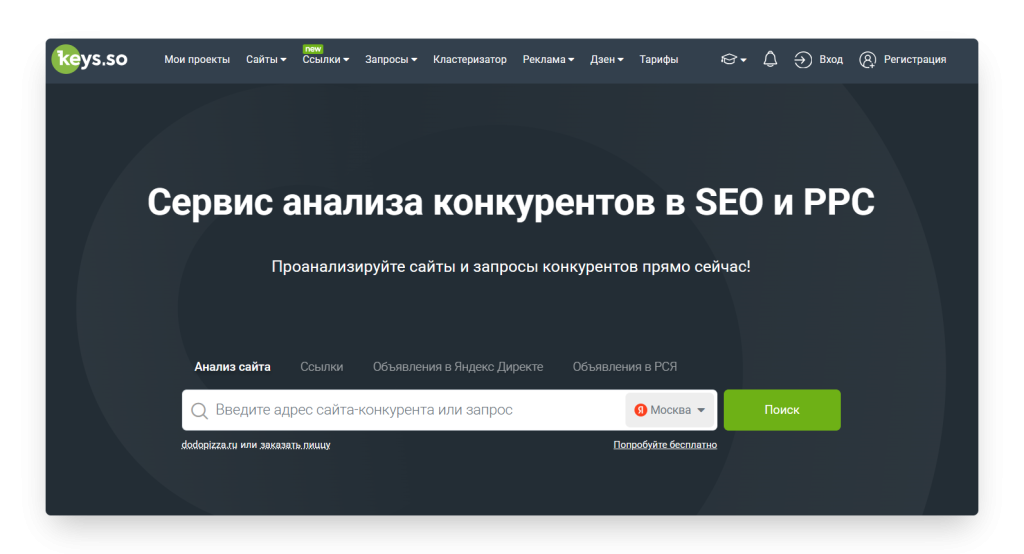The image size is (1024, 554).
Task: Open the Кластеризатор menu item
Action: [x=470, y=60]
